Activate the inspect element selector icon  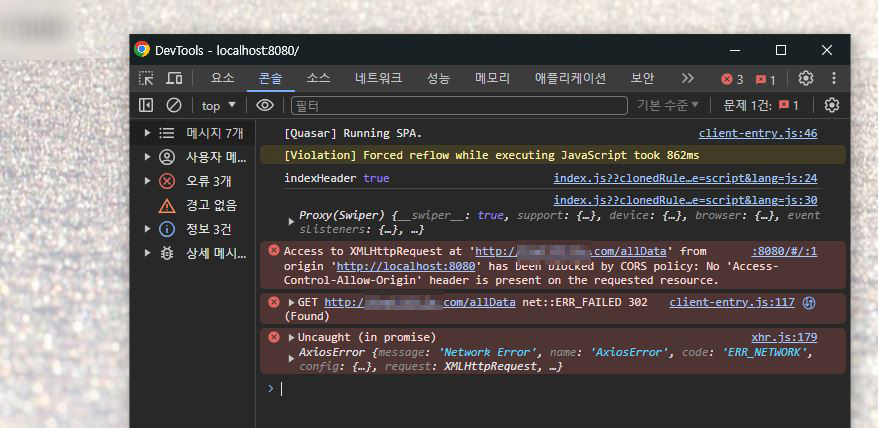pyautogui.click(x=146, y=78)
